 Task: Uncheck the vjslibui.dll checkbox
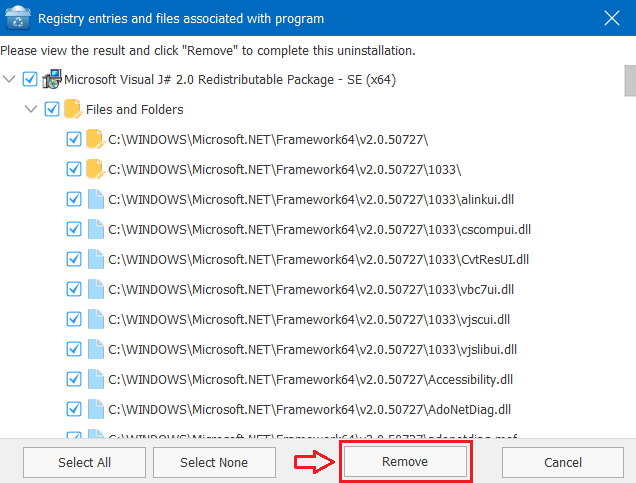(74, 349)
